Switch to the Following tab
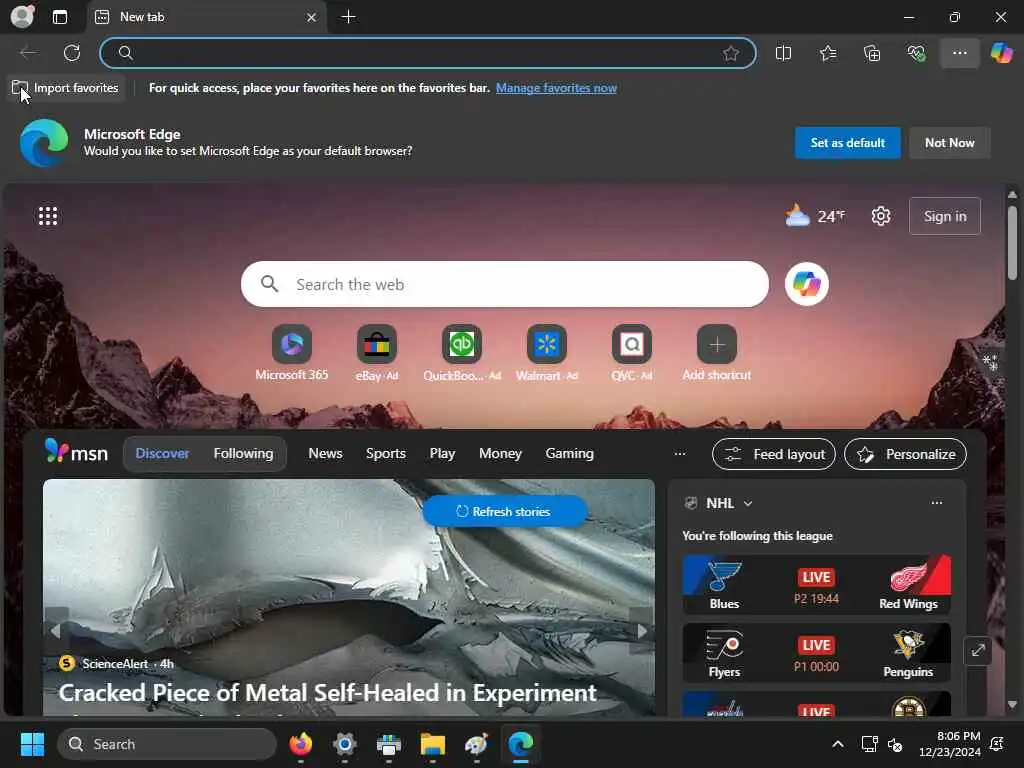The height and width of the screenshot is (768, 1024). click(x=243, y=453)
